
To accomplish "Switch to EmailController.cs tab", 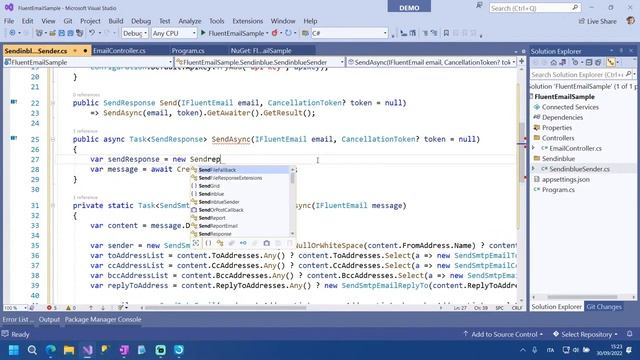I will click(119, 51).
